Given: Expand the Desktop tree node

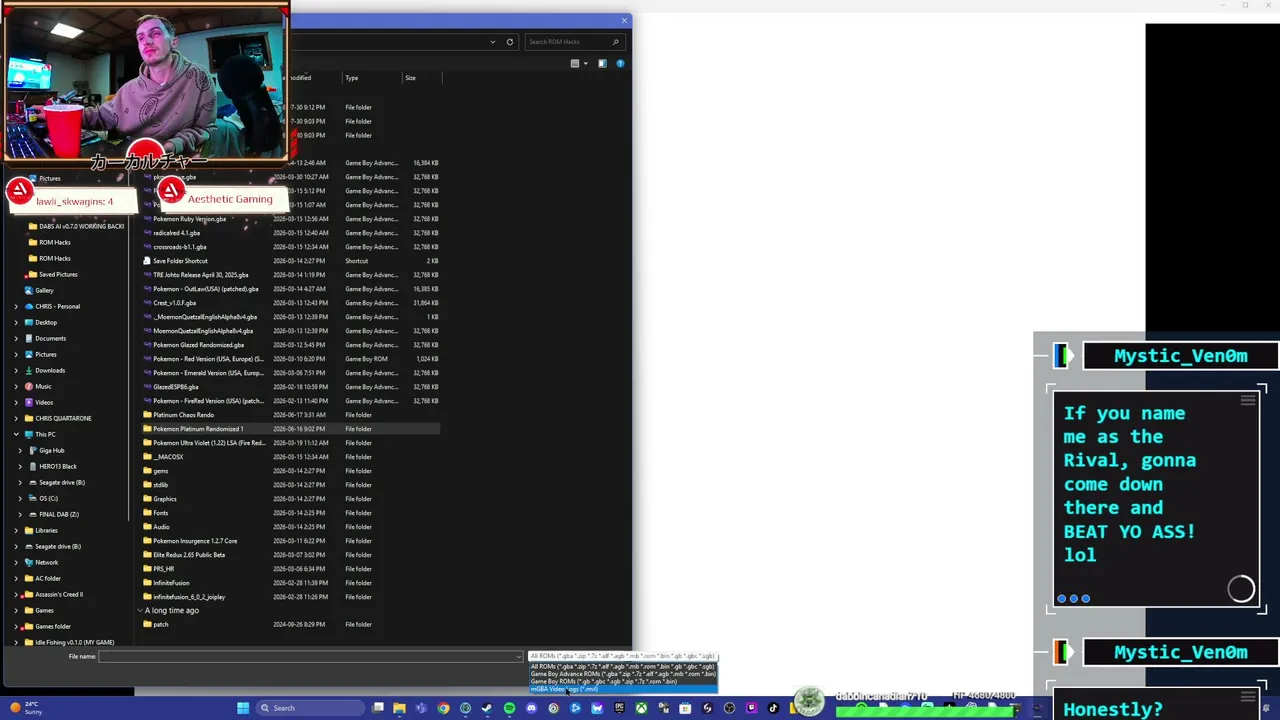Looking at the screenshot, I should pos(16,322).
